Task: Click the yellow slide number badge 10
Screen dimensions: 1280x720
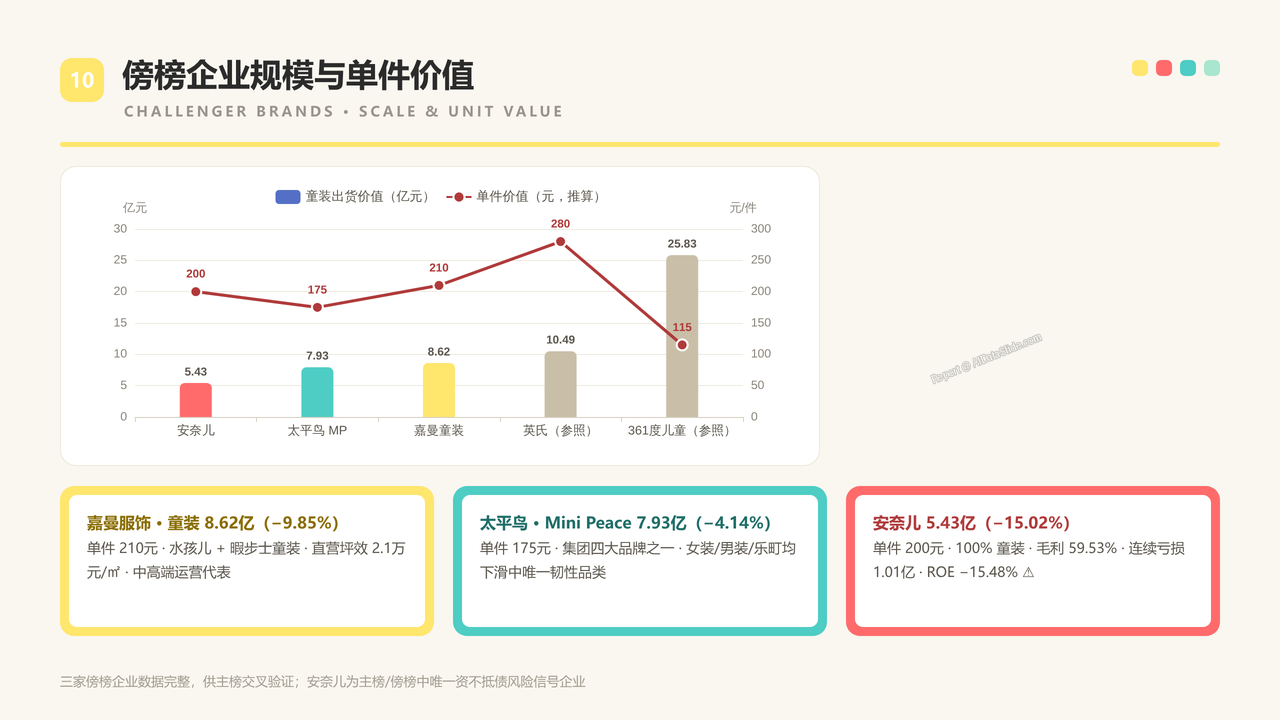Action: click(x=82, y=80)
